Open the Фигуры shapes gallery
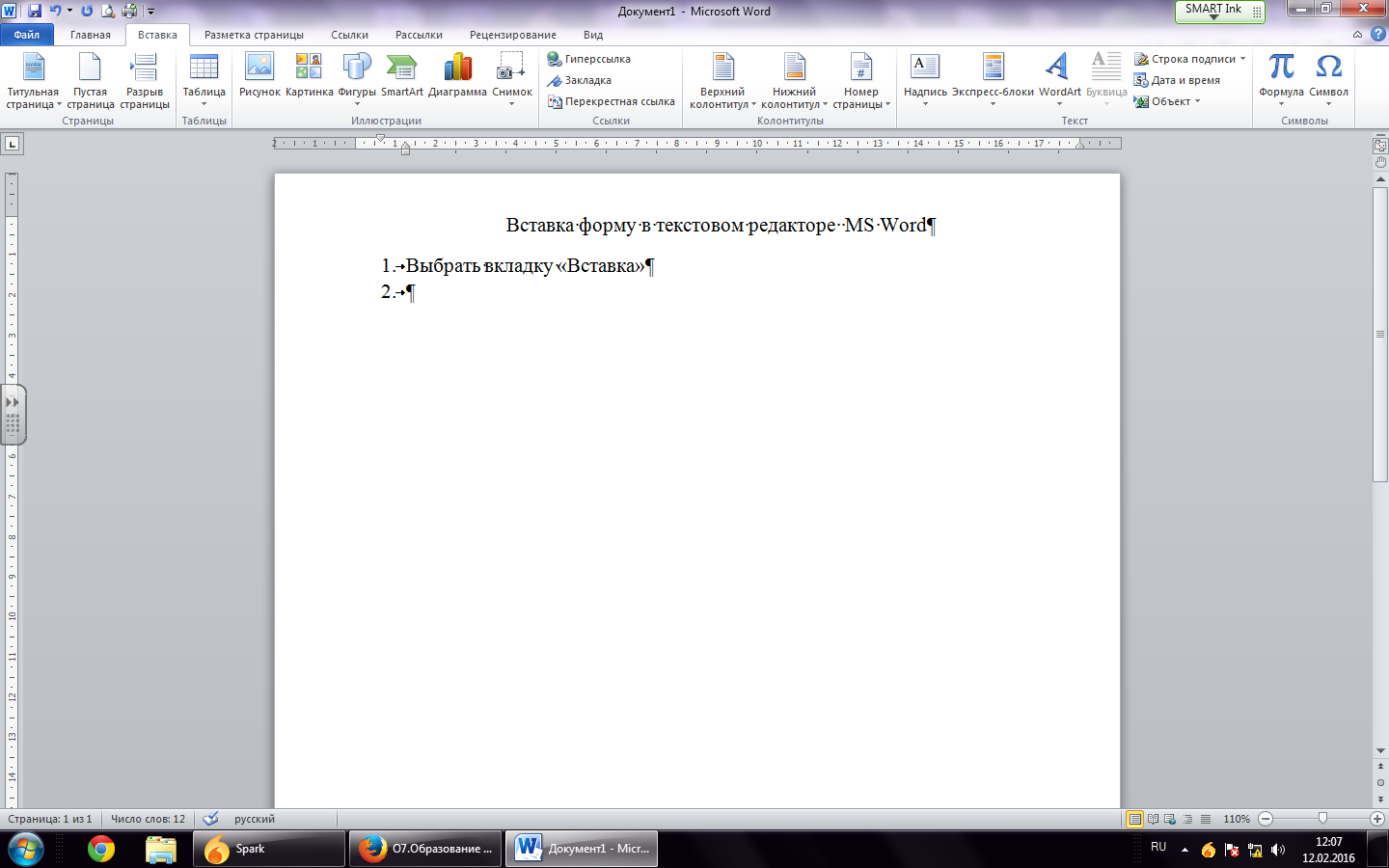Image resolution: width=1389 pixels, height=868 pixels. click(357, 81)
